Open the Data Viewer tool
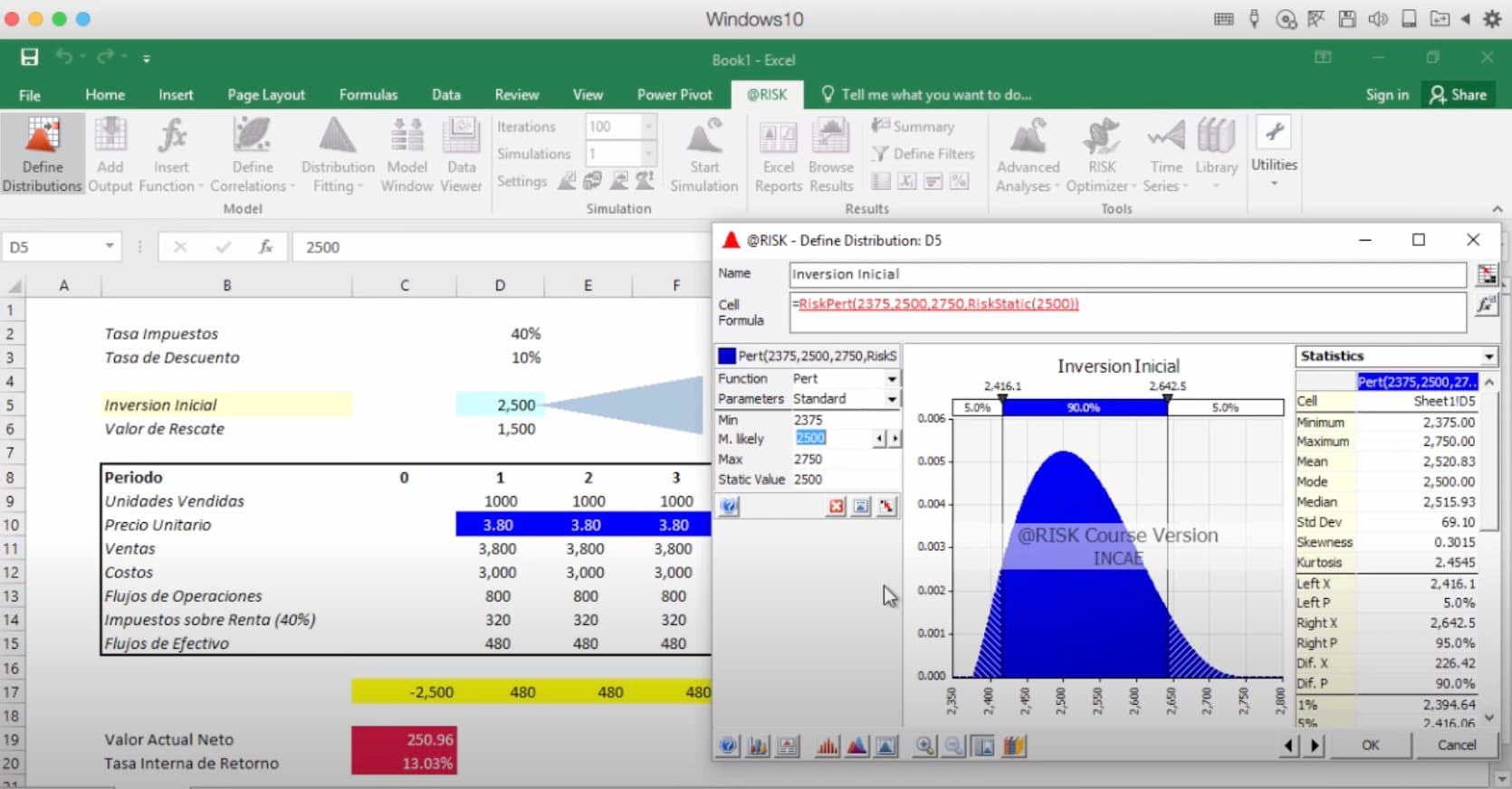The image size is (1512, 789). tap(461, 154)
